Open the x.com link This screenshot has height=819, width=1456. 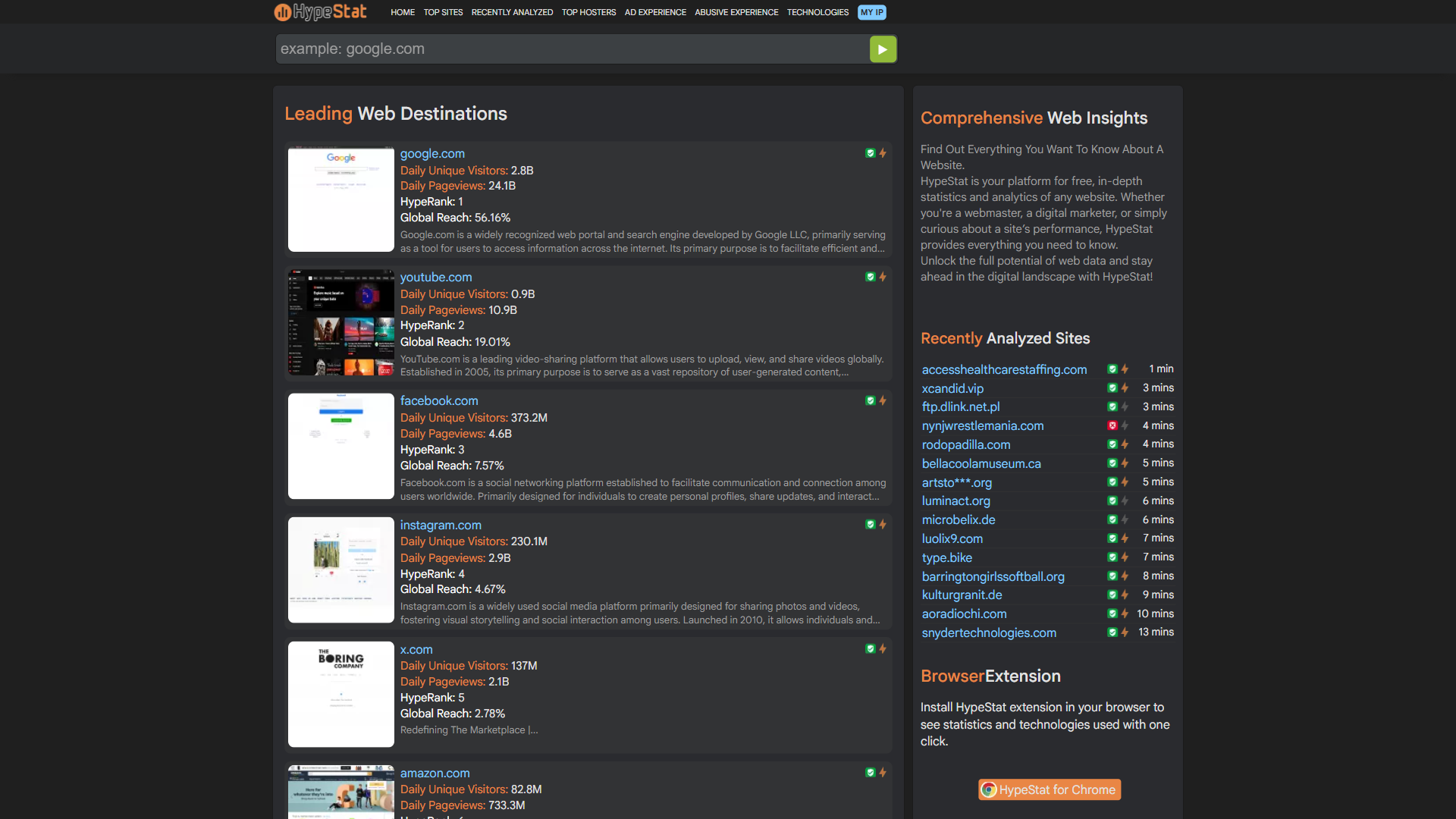pyautogui.click(x=416, y=650)
